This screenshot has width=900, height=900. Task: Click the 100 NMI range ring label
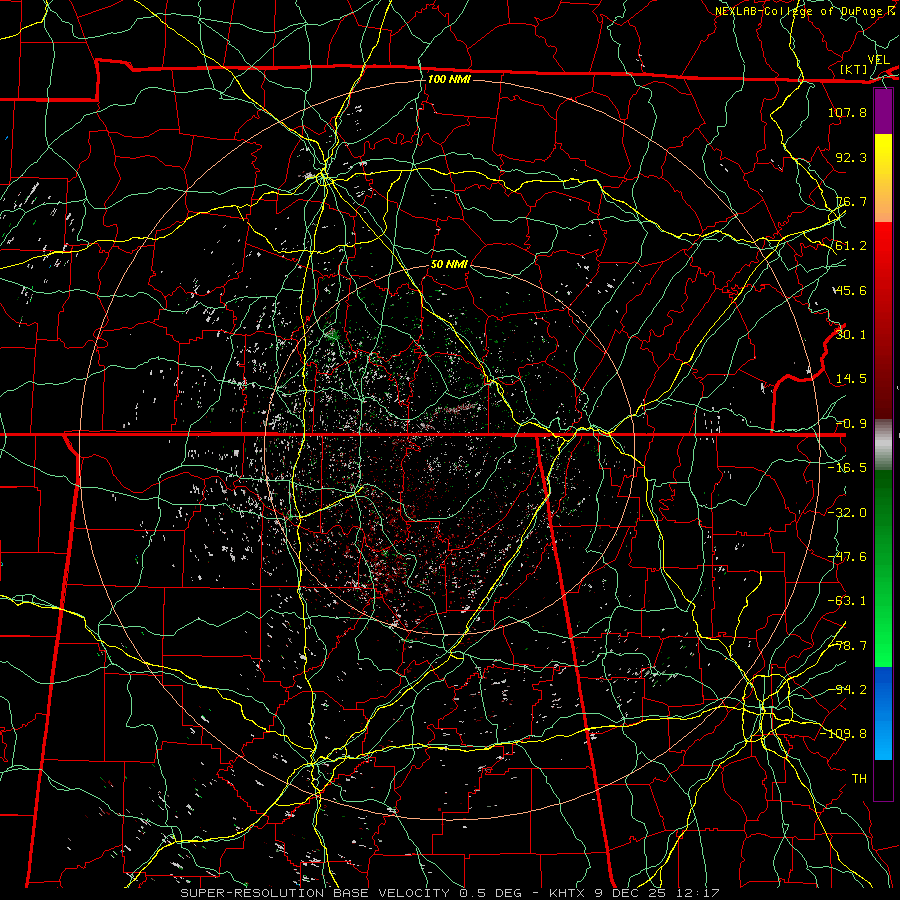(x=449, y=79)
